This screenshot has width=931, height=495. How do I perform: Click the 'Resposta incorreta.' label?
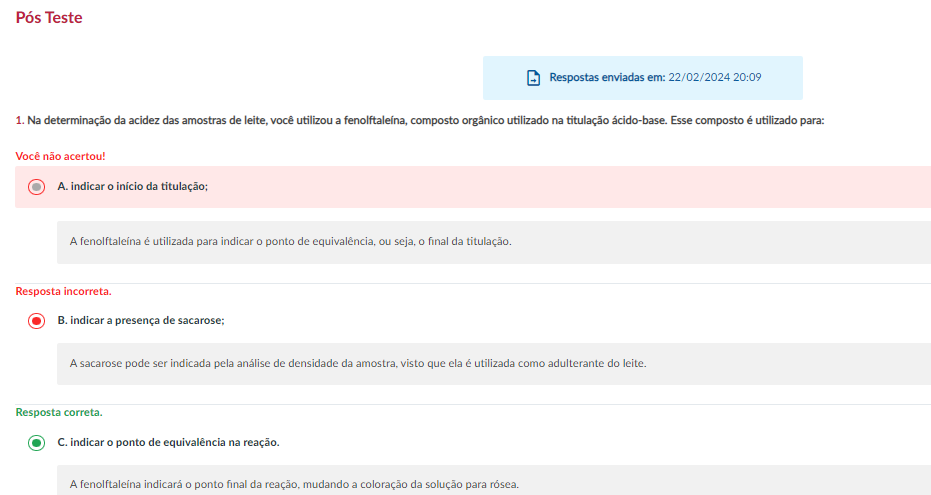64,291
